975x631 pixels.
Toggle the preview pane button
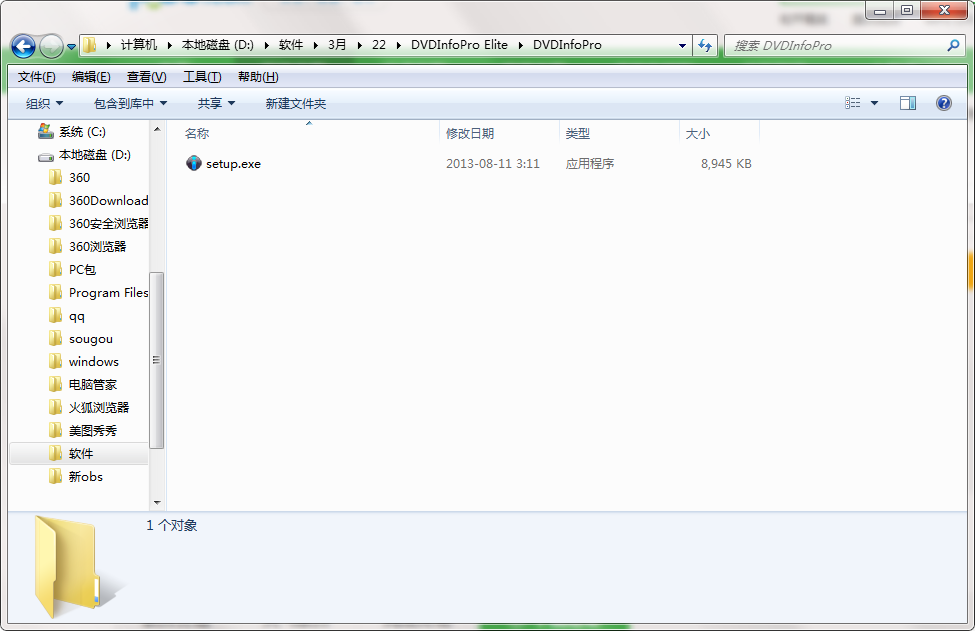click(x=908, y=103)
